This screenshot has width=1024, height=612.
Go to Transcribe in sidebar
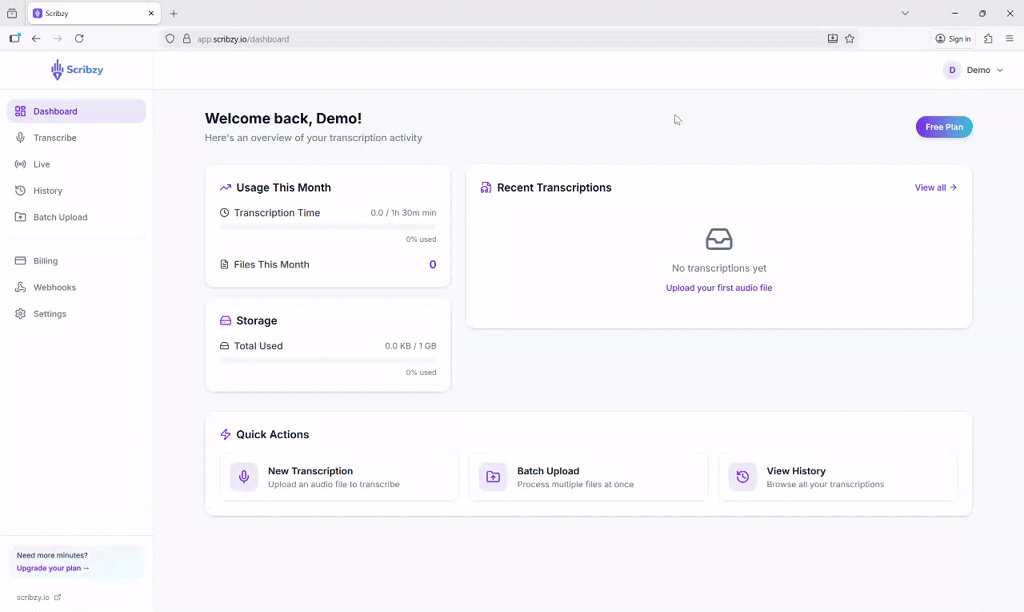coord(55,138)
